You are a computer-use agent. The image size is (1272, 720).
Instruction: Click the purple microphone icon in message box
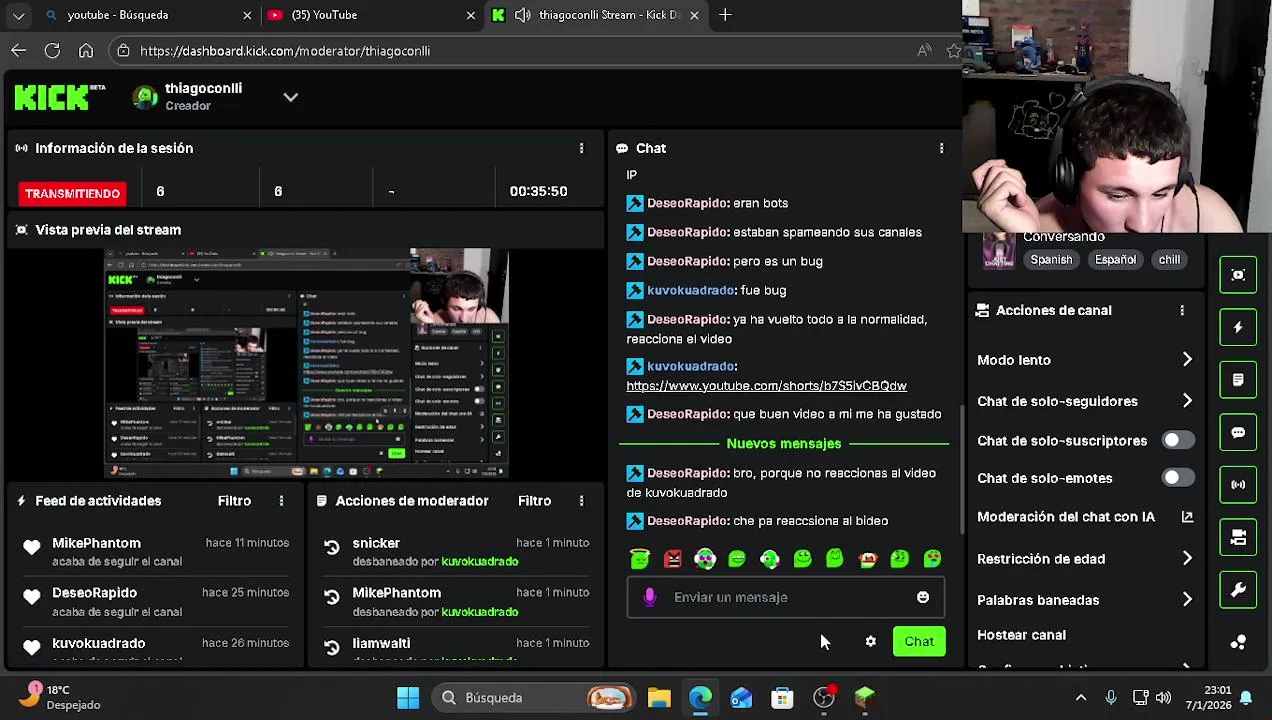point(650,597)
